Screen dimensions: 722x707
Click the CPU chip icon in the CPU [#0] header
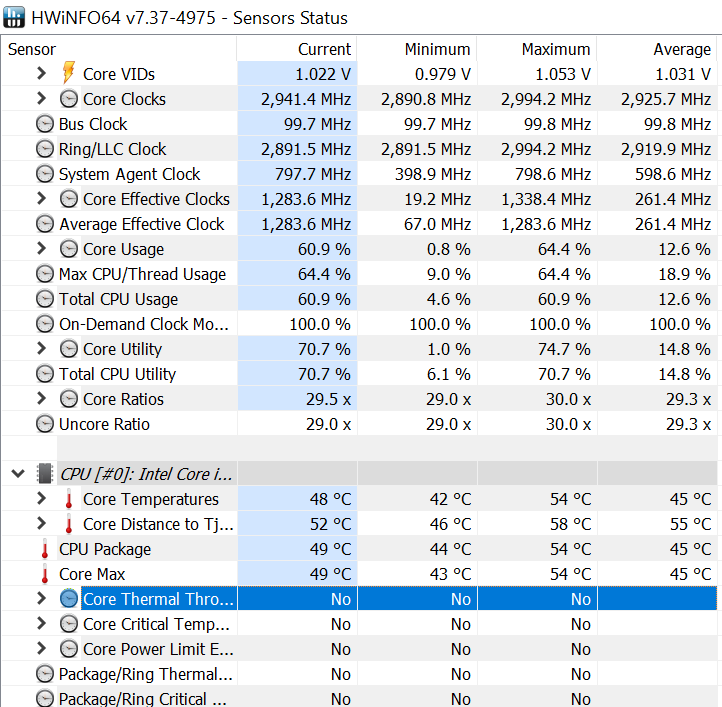[x=45, y=474]
